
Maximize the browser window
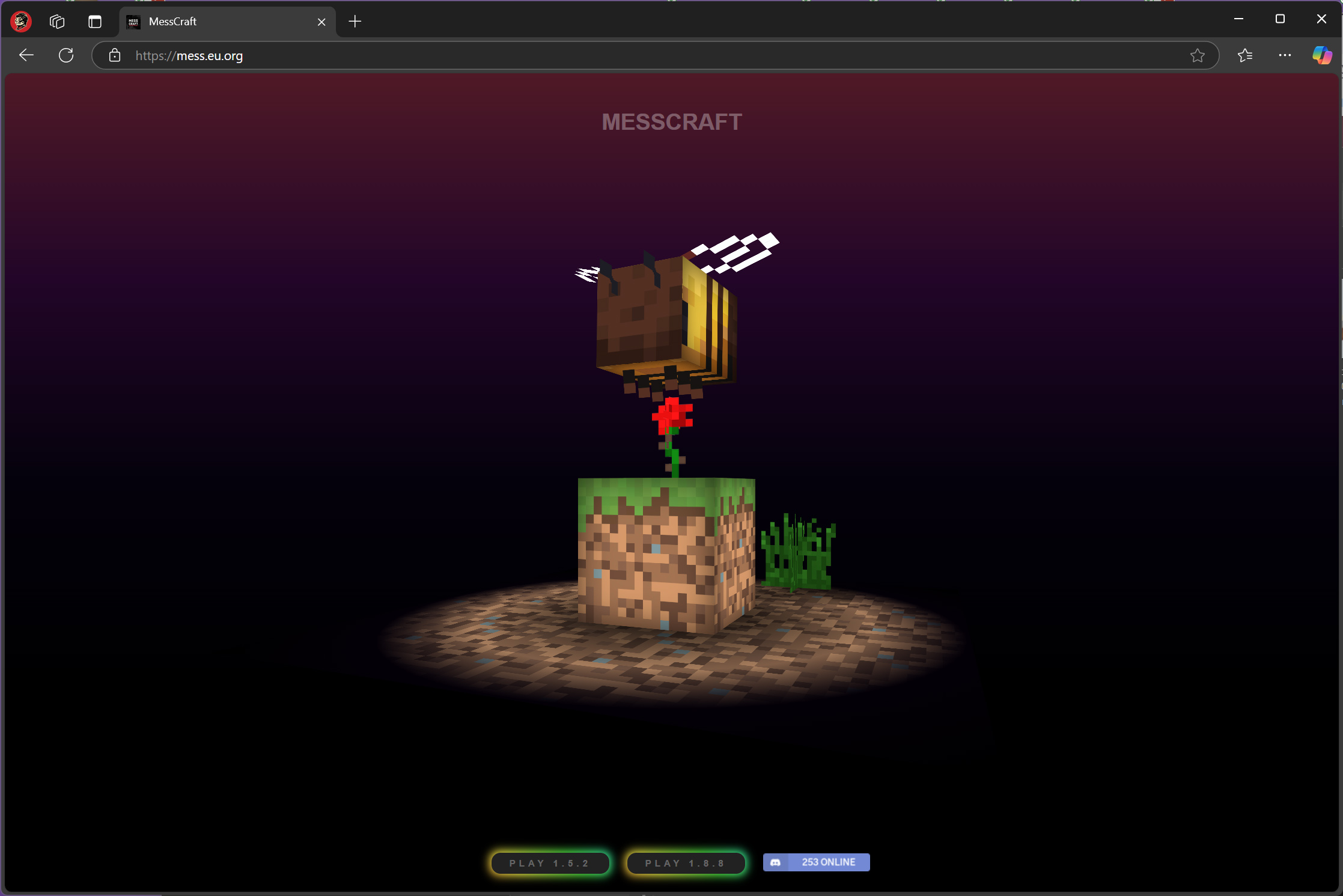[x=1280, y=19]
